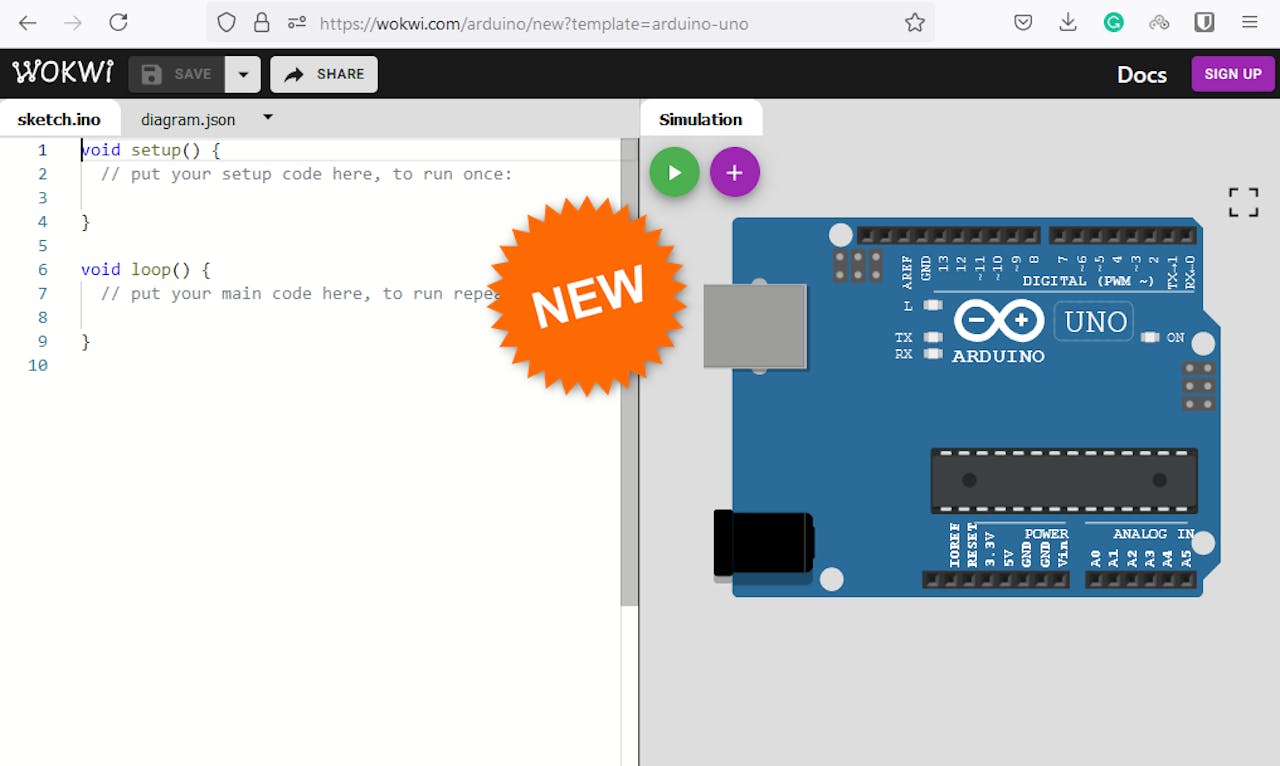Click the site permissions lock icon
Image resolution: width=1280 pixels, height=766 pixels.
pyautogui.click(x=260, y=23)
